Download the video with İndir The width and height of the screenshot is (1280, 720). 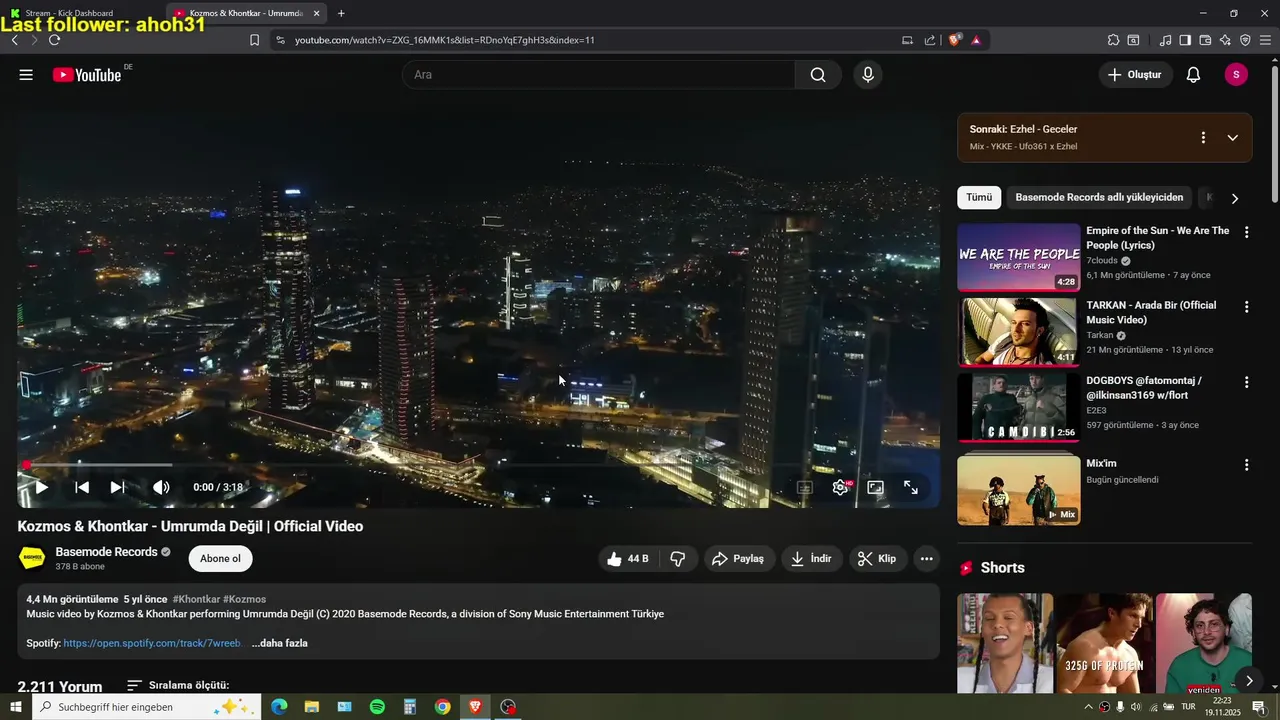[811, 559]
